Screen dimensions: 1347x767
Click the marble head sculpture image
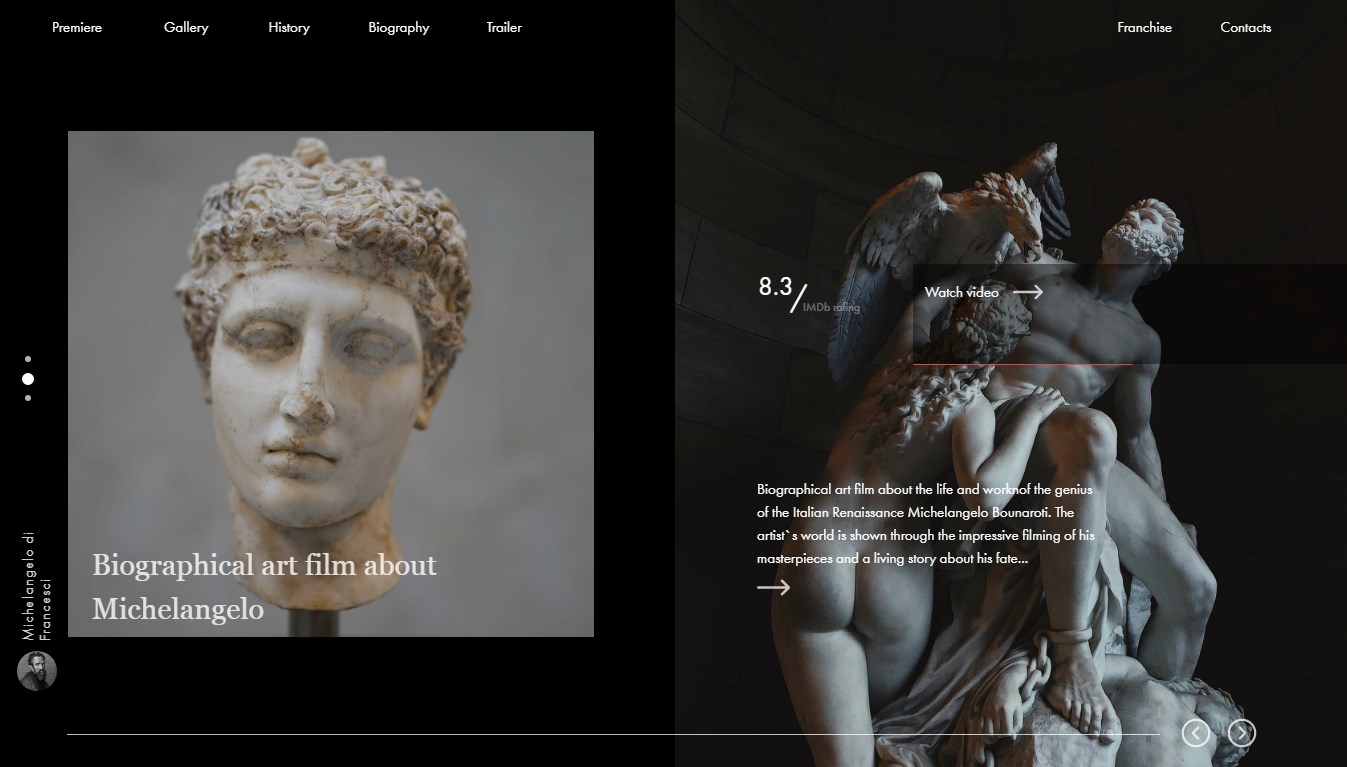coord(331,384)
